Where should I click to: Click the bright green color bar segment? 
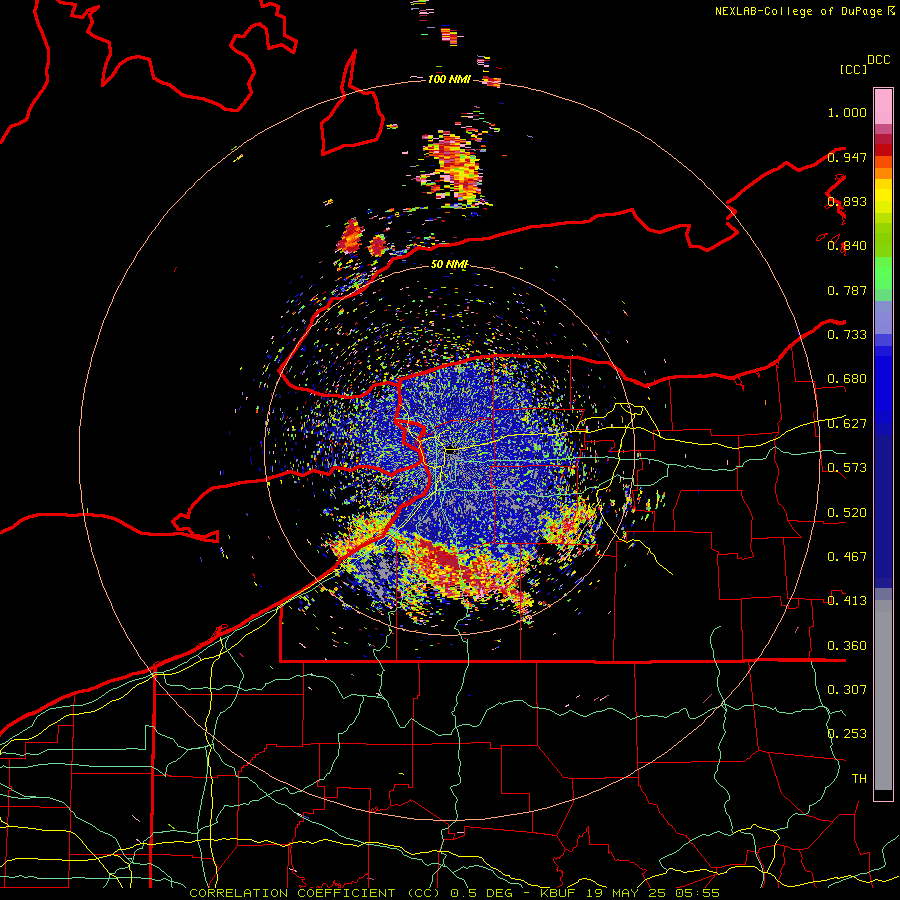883,273
